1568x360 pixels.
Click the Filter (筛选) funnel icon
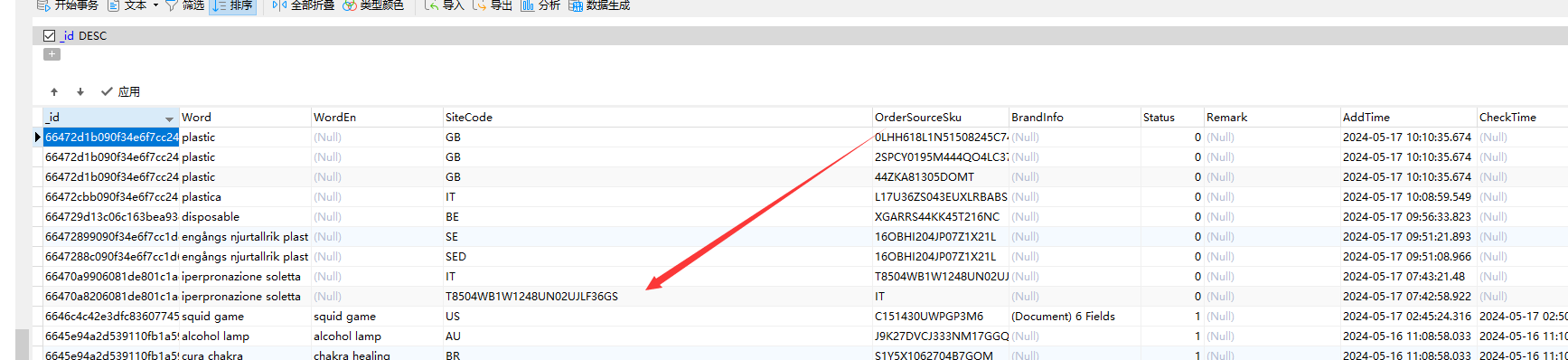171,5
